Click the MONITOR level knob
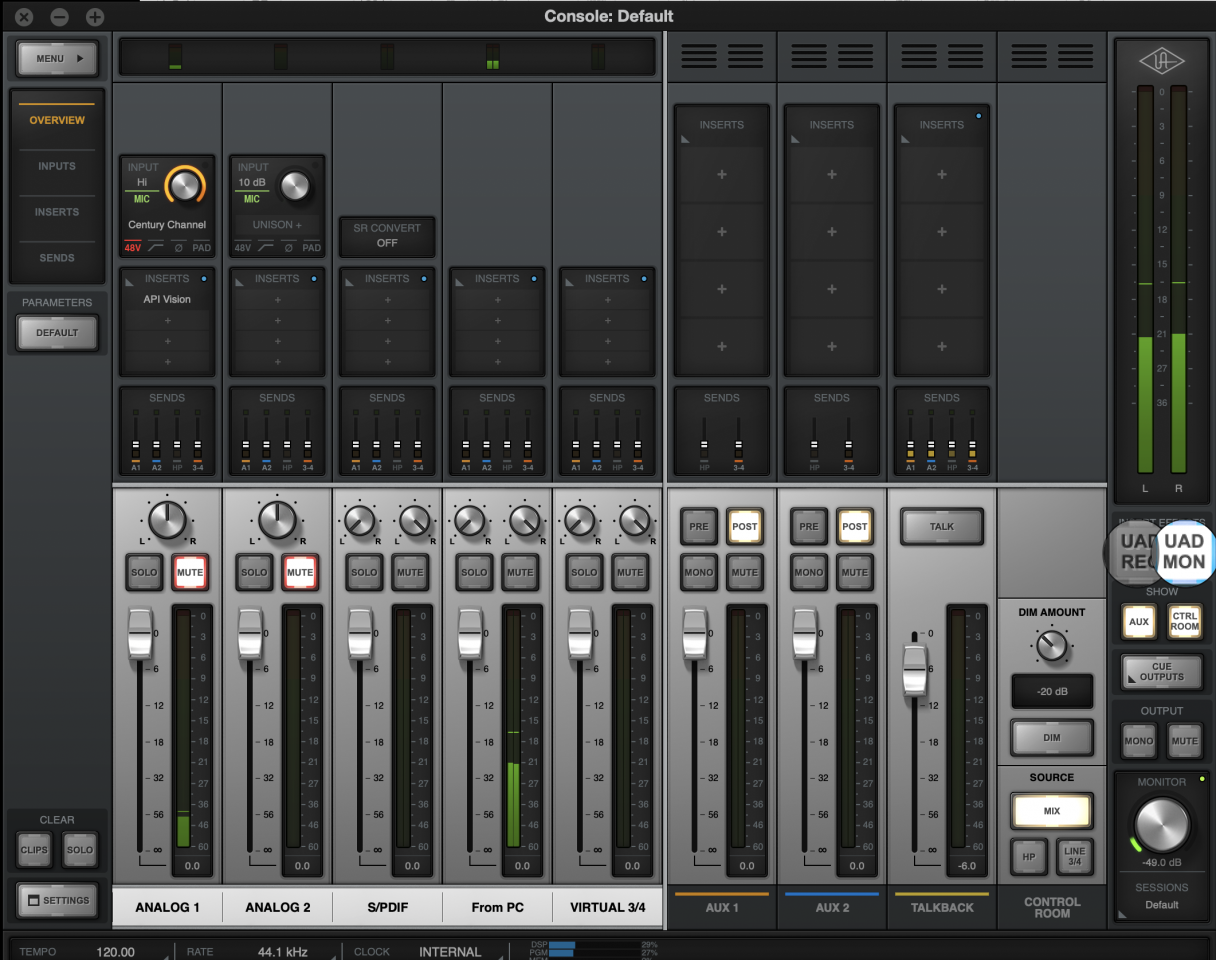The height and width of the screenshot is (960, 1216). 1163,824
